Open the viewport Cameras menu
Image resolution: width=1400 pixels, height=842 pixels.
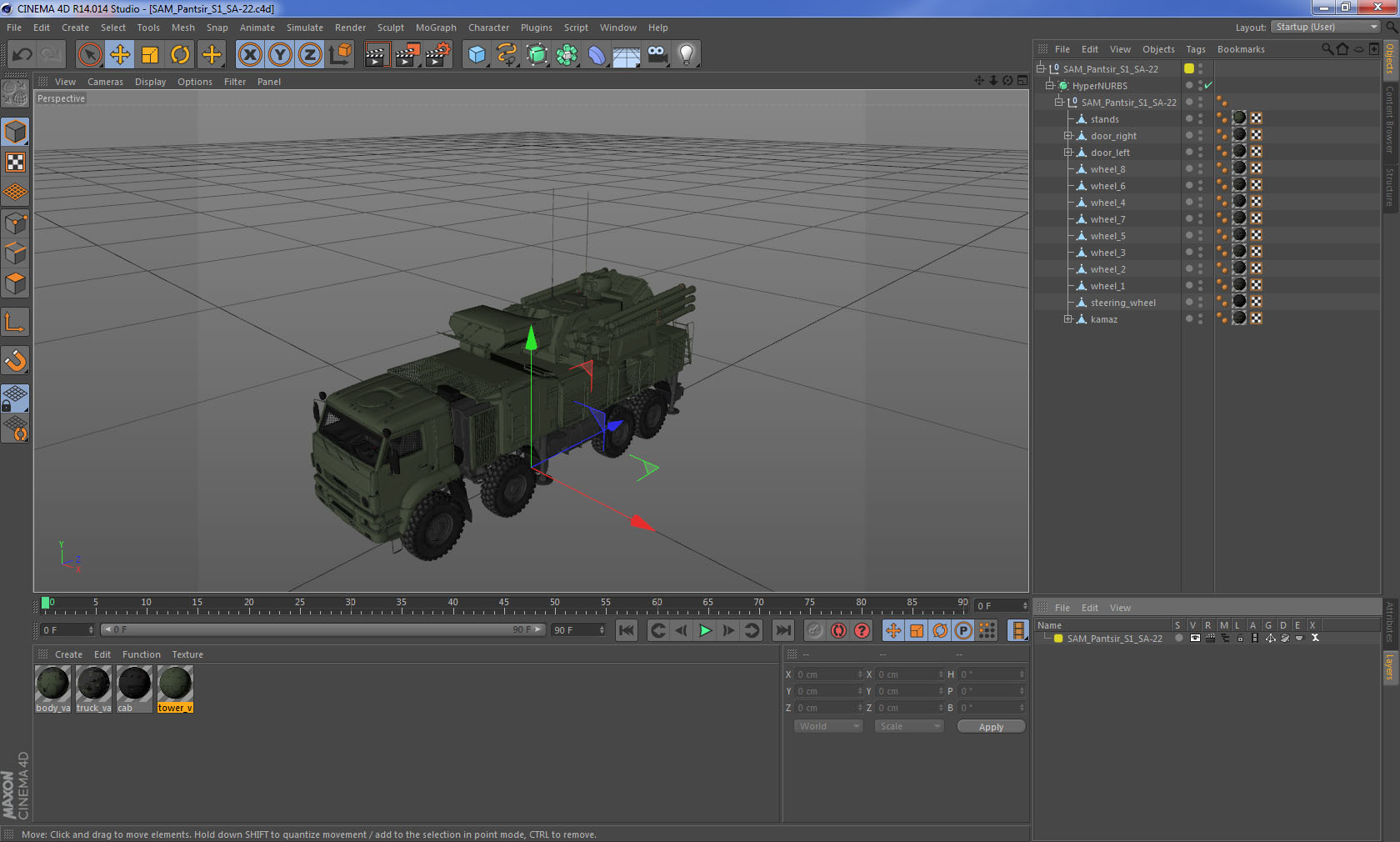[x=105, y=82]
